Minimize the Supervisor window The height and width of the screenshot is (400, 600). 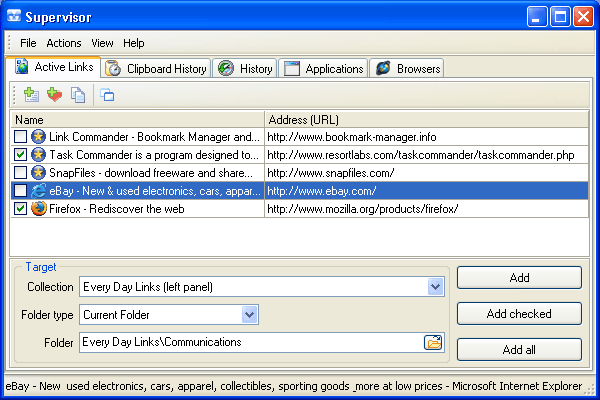536,16
